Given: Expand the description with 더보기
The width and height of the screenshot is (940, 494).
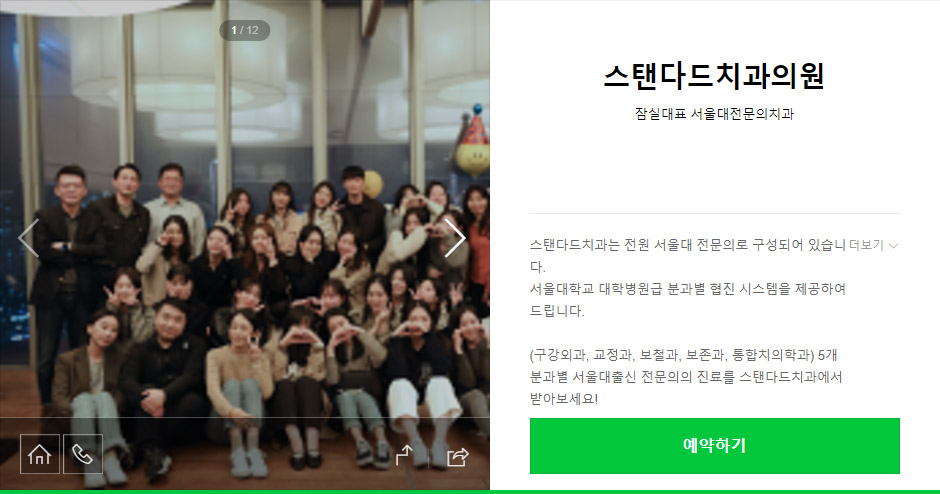Looking at the screenshot, I should coord(866,245).
